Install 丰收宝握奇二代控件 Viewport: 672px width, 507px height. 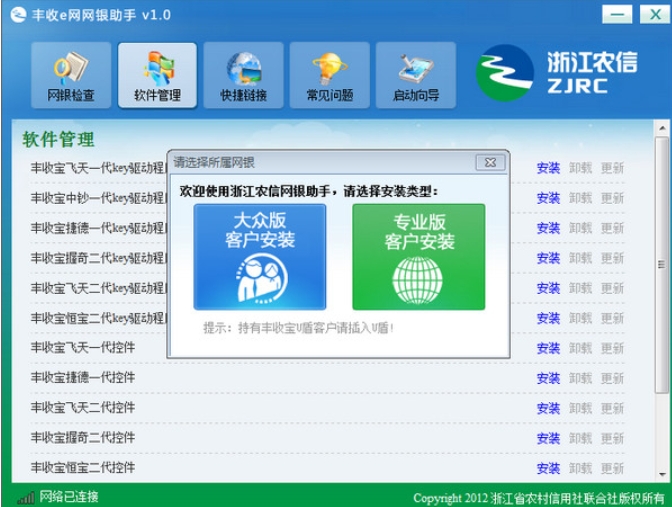pos(548,438)
